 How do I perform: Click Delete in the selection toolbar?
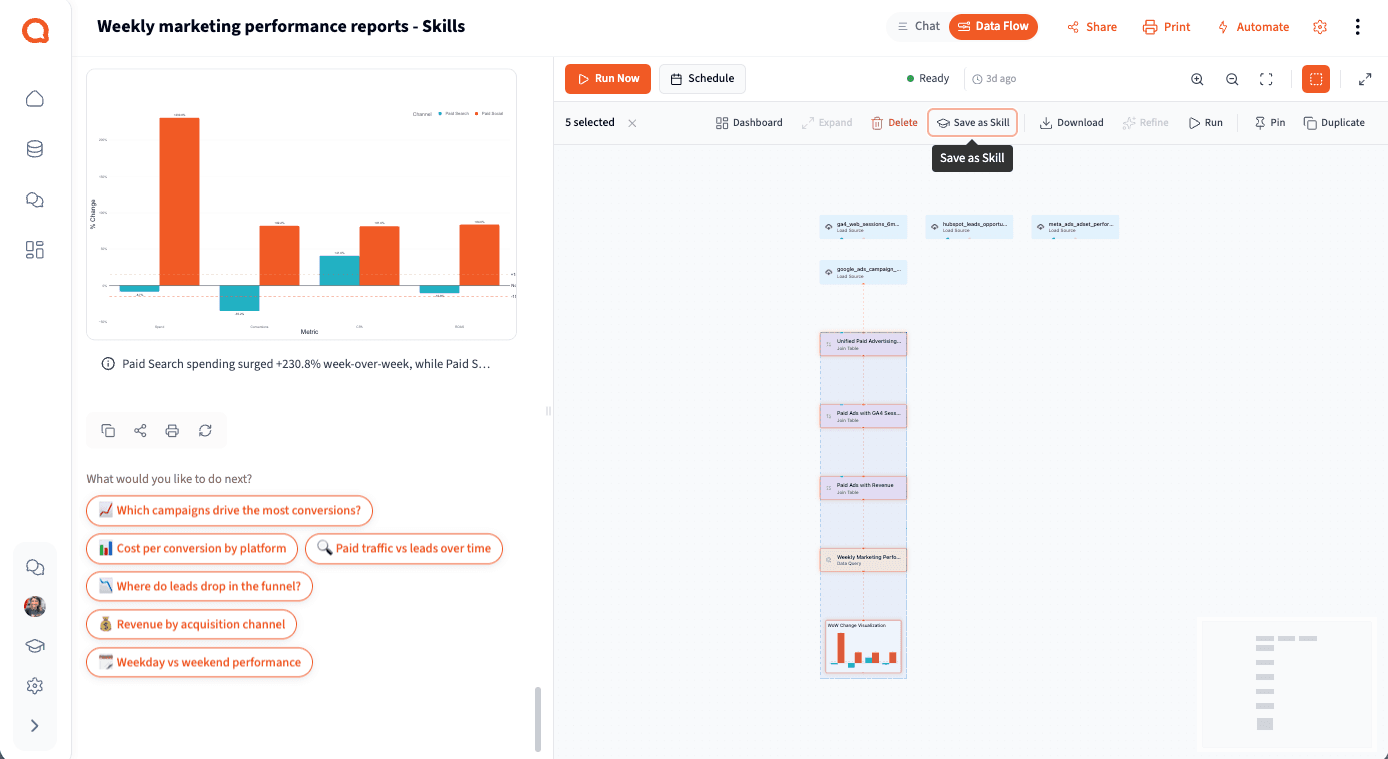[x=894, y=123]
